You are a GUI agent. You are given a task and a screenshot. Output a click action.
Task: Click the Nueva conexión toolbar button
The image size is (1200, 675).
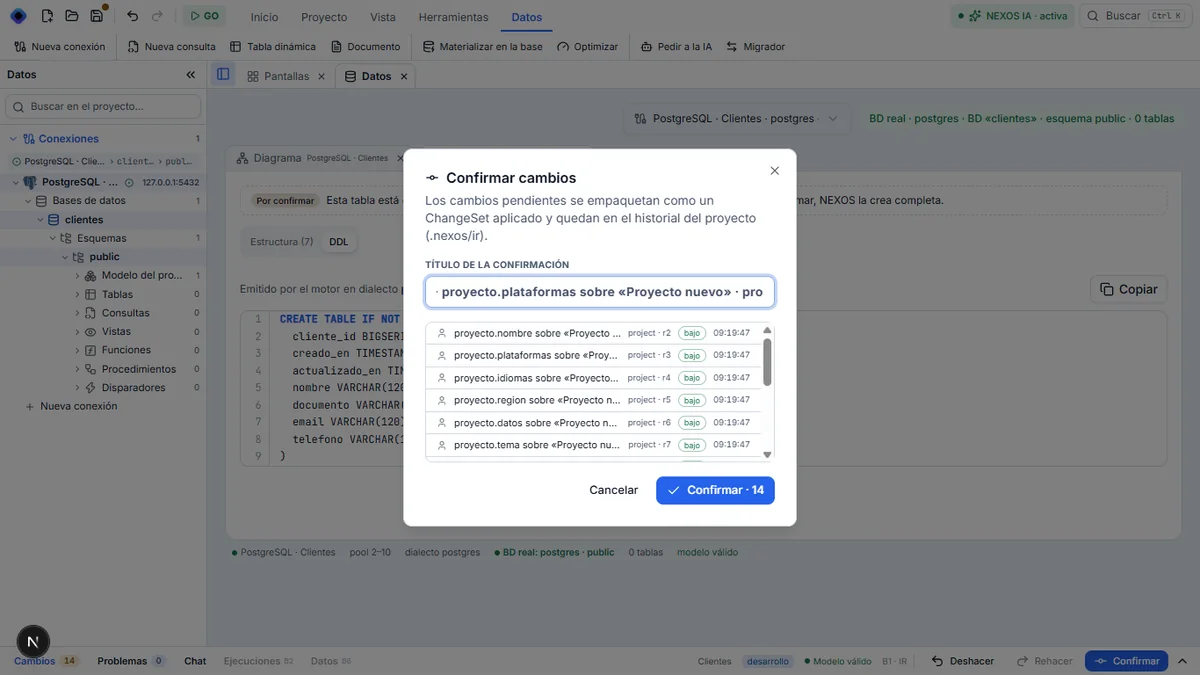(x=60, y=47)
